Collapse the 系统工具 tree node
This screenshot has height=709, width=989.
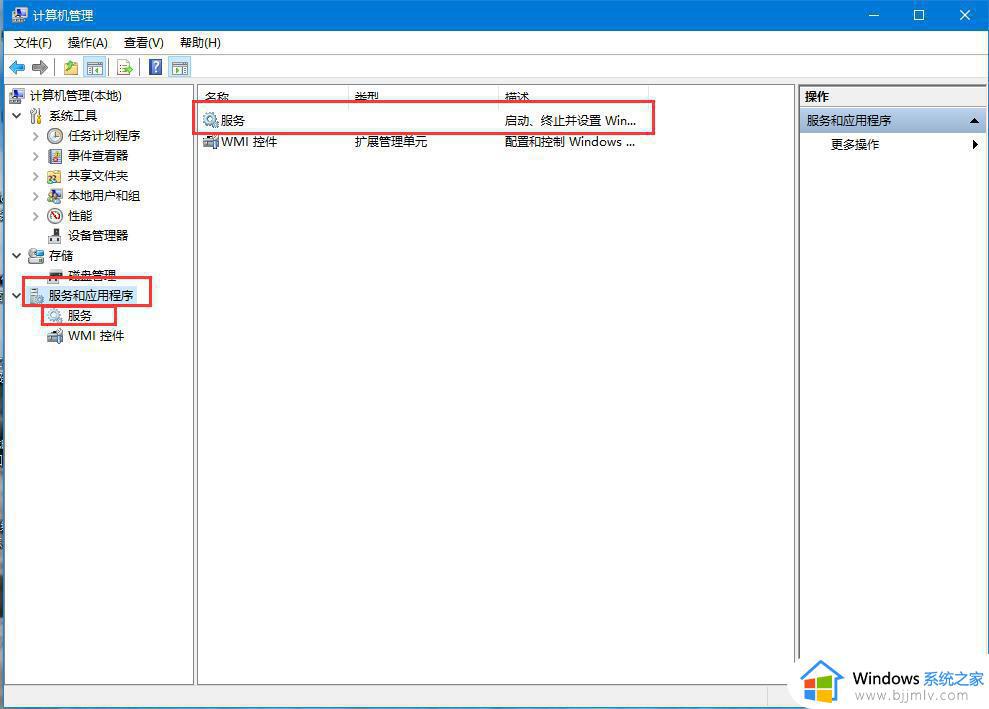17,116
